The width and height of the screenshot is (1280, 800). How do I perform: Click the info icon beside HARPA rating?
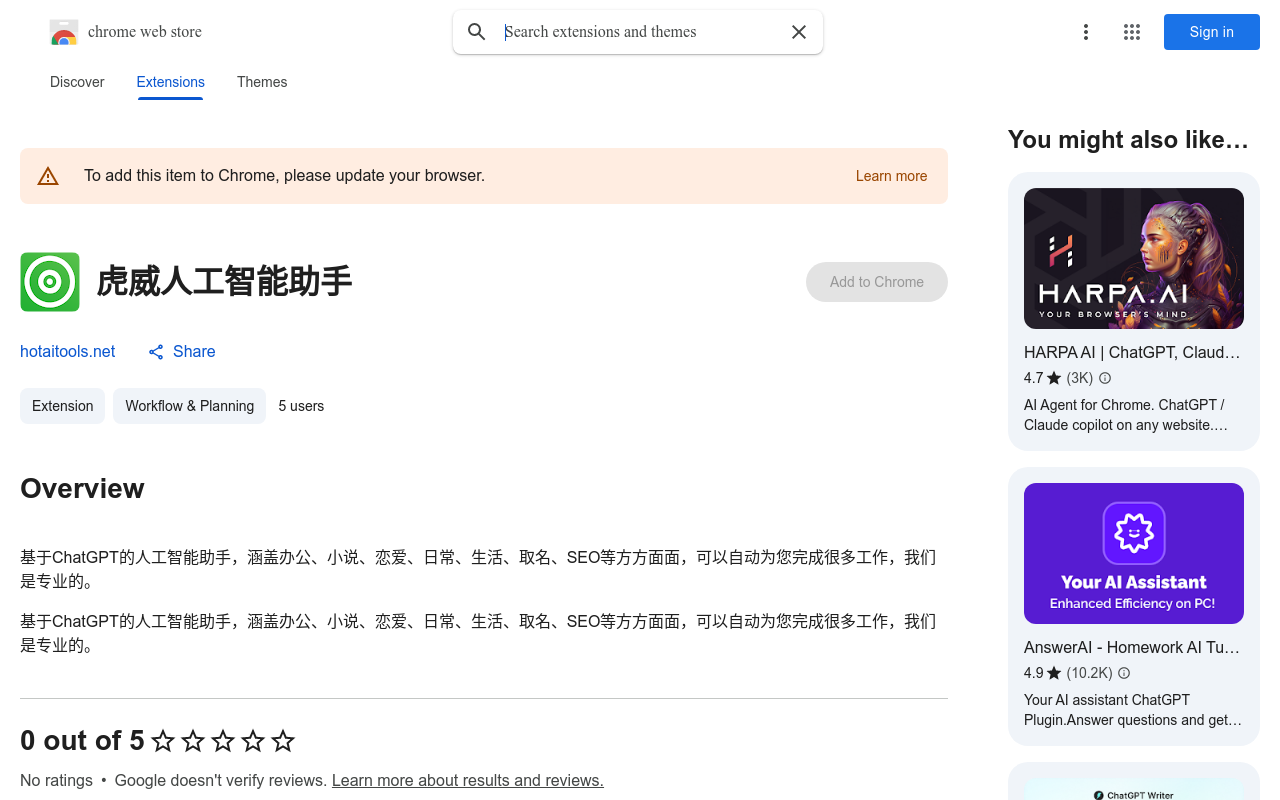pos(1105,378)
